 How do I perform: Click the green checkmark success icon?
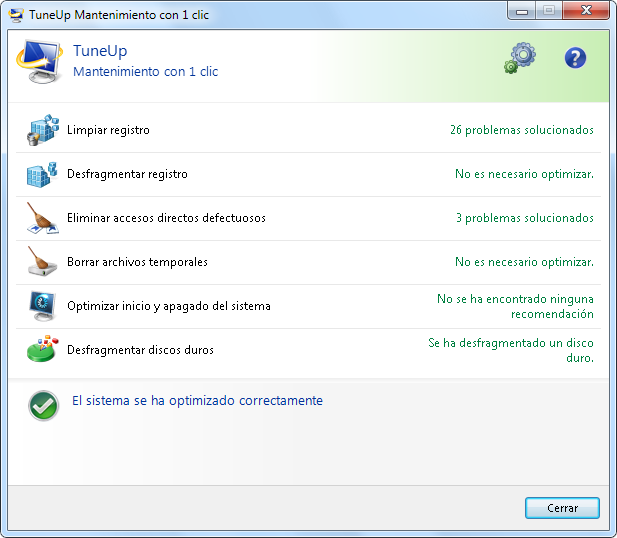click(x=44, y=406)
